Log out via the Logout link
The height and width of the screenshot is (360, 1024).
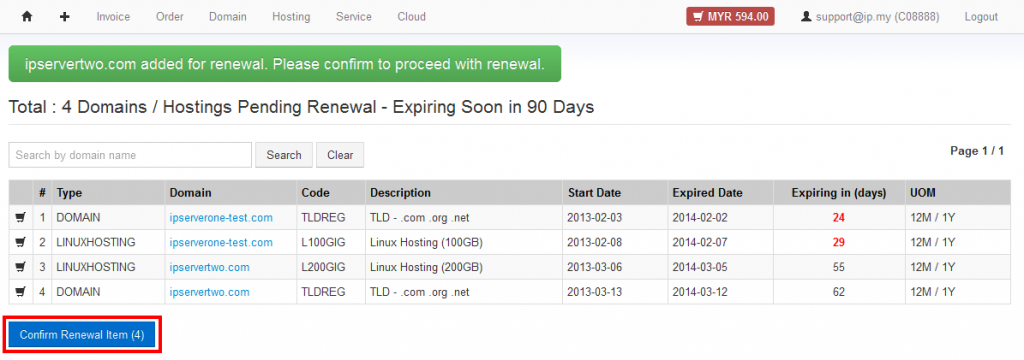tap(981, 17)
